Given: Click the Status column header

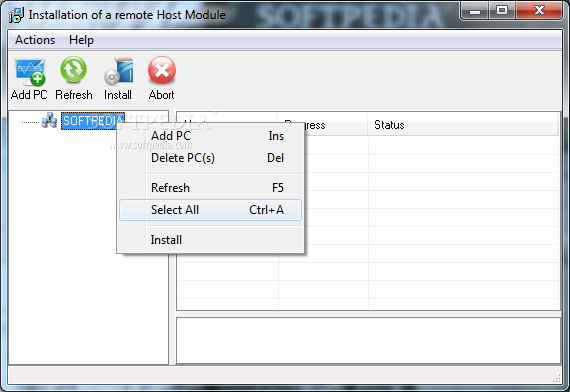Looking at the screenshot, I should 462,125.
